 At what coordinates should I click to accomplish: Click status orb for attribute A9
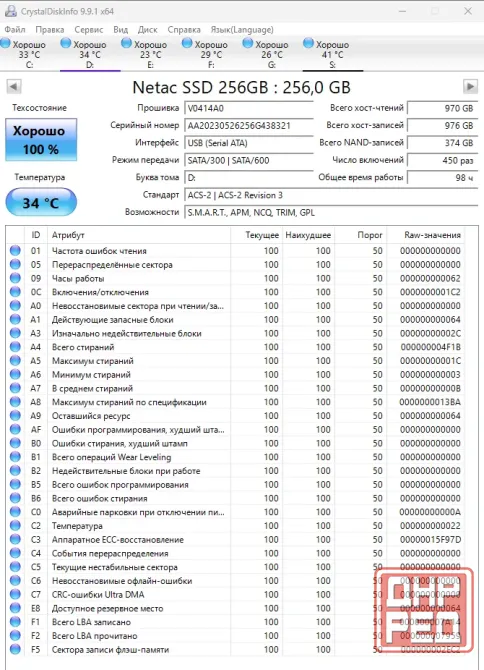15,415
